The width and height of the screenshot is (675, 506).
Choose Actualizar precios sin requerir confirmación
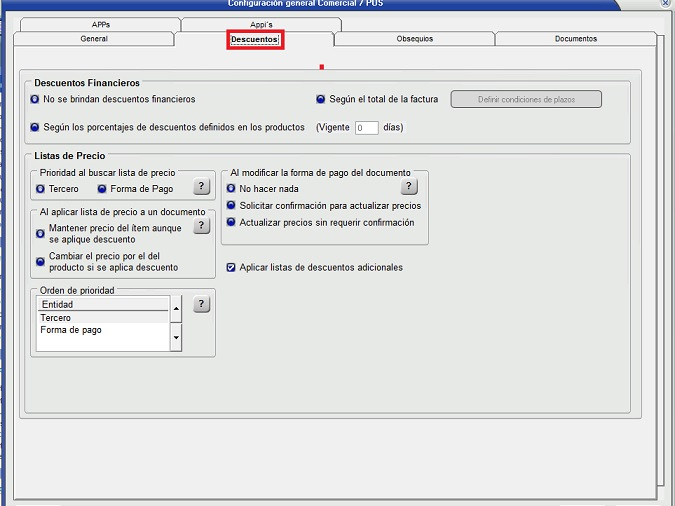pyautogui.click(x=232, y=223)
